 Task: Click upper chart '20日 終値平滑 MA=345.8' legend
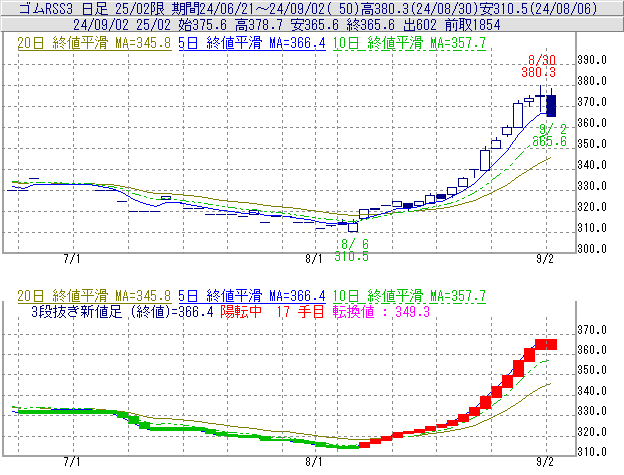(x=94, y=43)
